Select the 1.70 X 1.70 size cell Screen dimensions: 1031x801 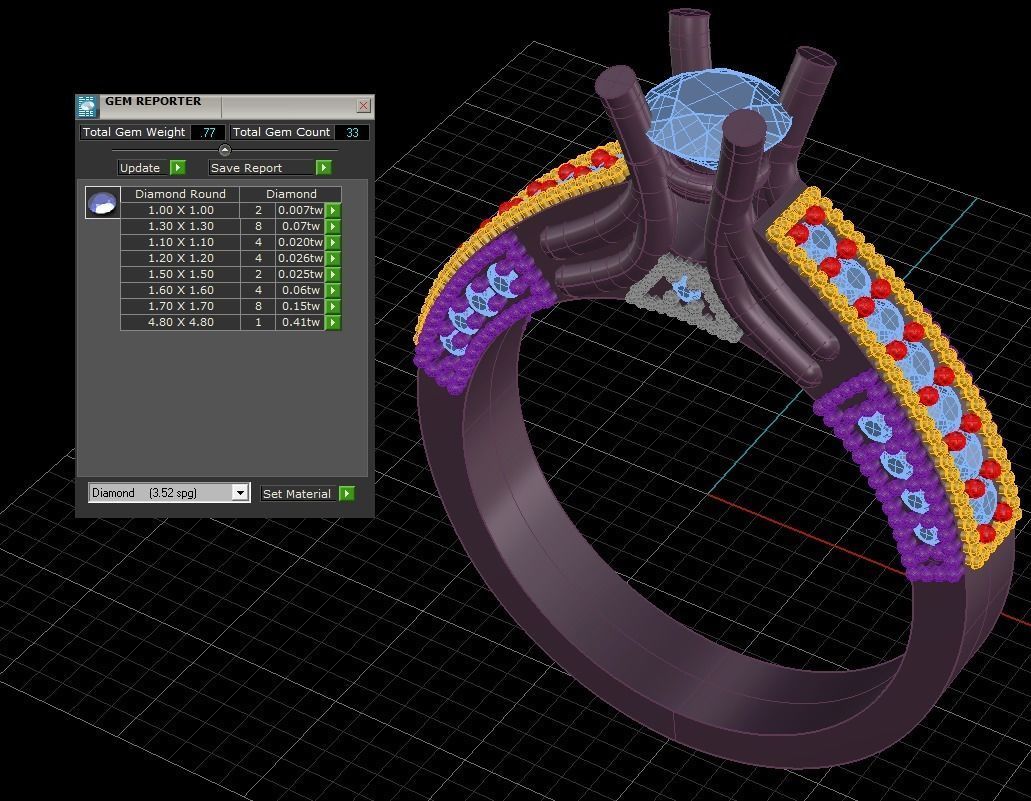pos(180,306)
